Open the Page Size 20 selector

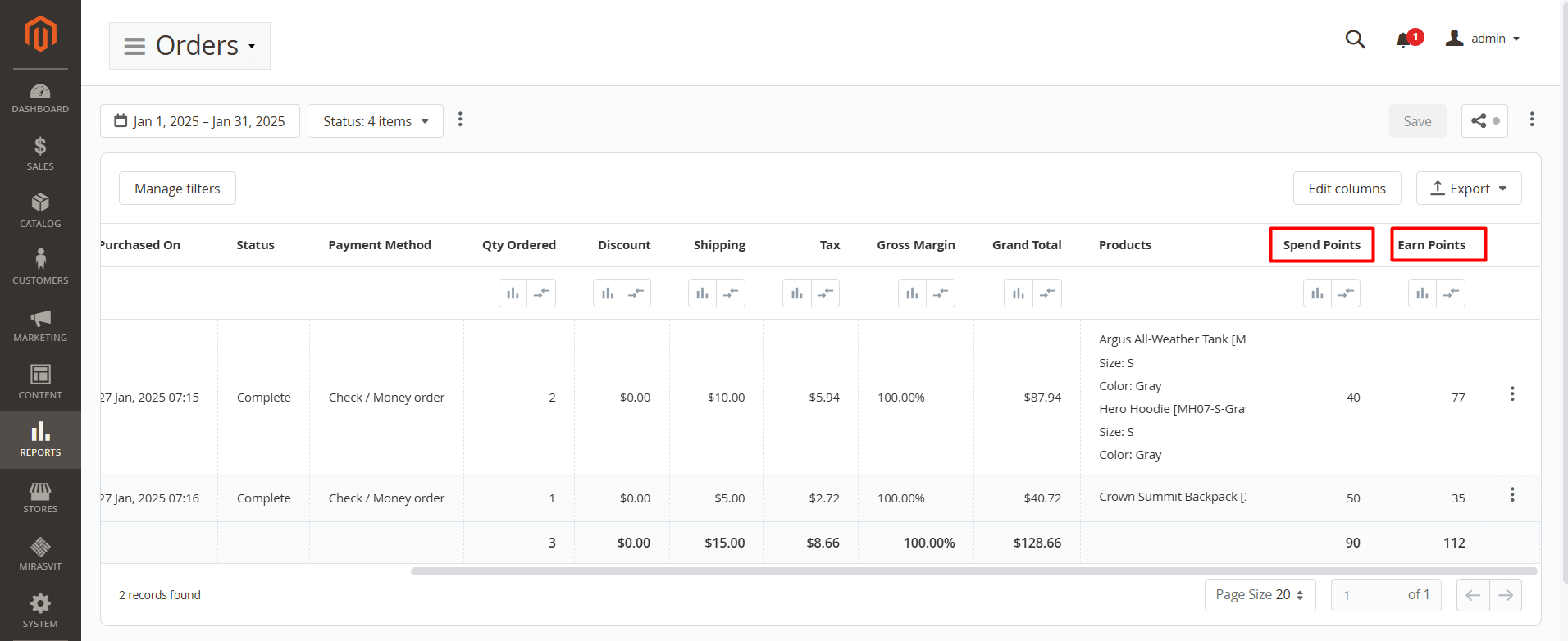pyautogui.click(x=1259, y=595)
